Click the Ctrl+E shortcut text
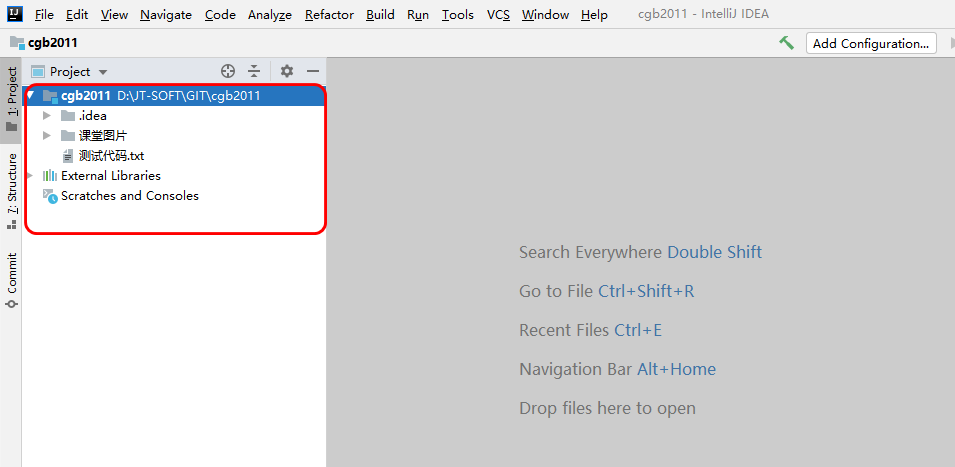The height and width of the screenshot is (467, 955). (x=638, y=330)
